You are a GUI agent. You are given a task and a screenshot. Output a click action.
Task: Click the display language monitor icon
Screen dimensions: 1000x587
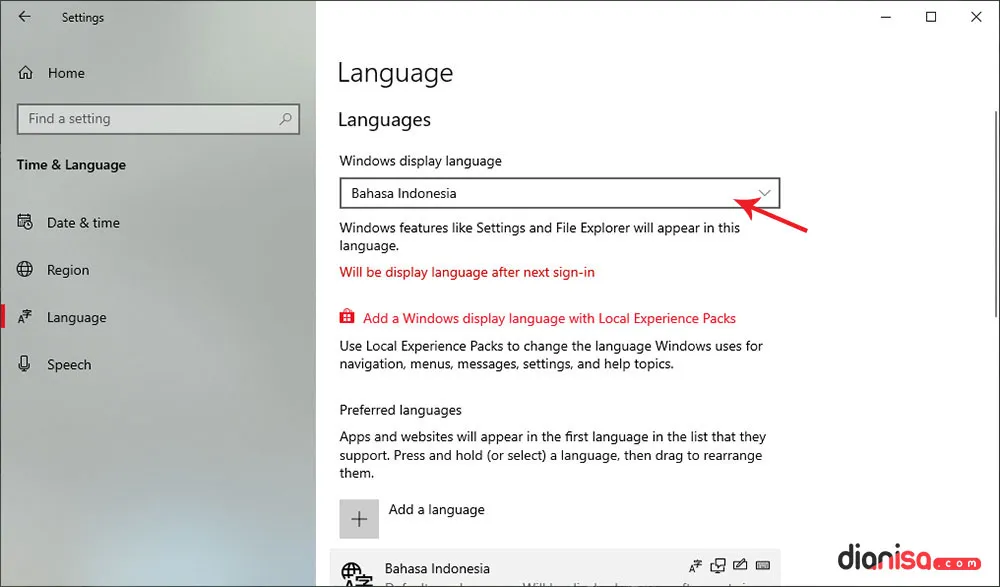pyautogui.click(x=717, y=565)
